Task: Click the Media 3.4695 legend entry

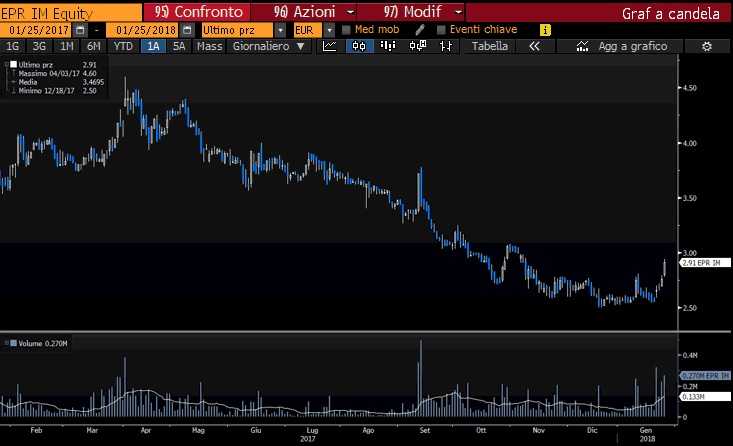Action: pyautogui.click(x=60, y=82)
